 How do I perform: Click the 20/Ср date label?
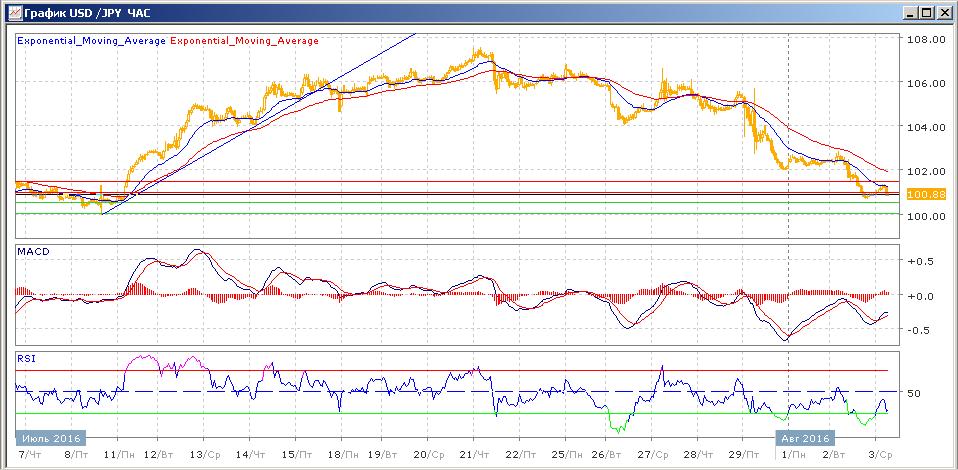(x=430, y=455)
